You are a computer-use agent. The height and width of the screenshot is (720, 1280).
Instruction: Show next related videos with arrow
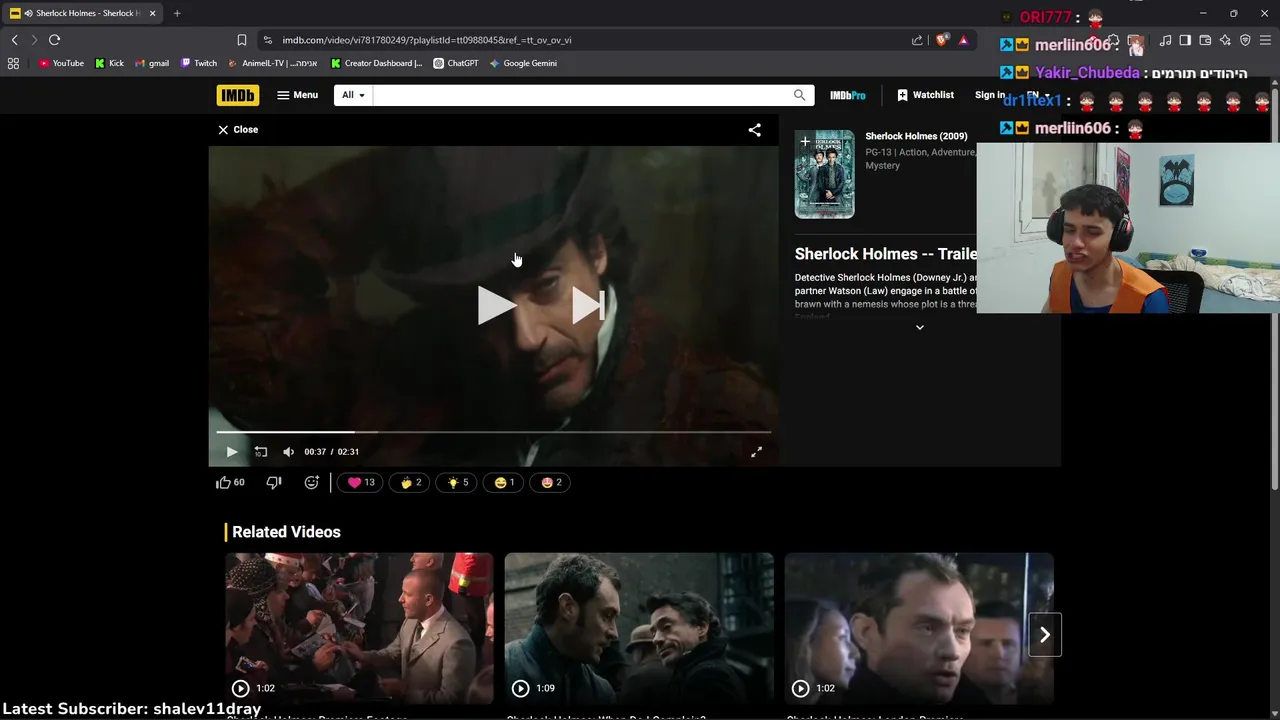tap(1044, 634)
